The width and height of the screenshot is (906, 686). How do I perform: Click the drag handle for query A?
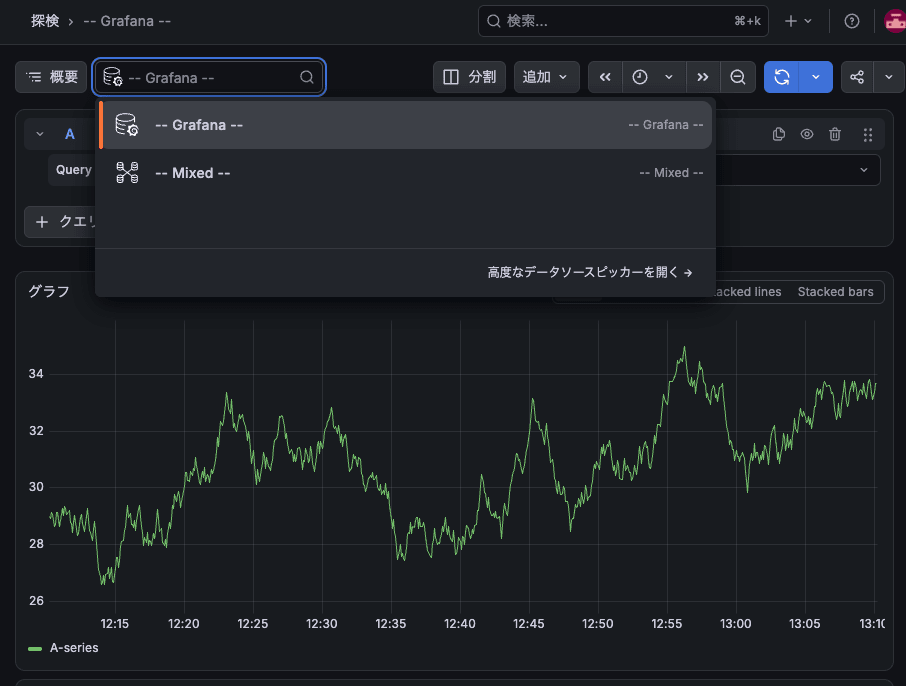[868, 135]
